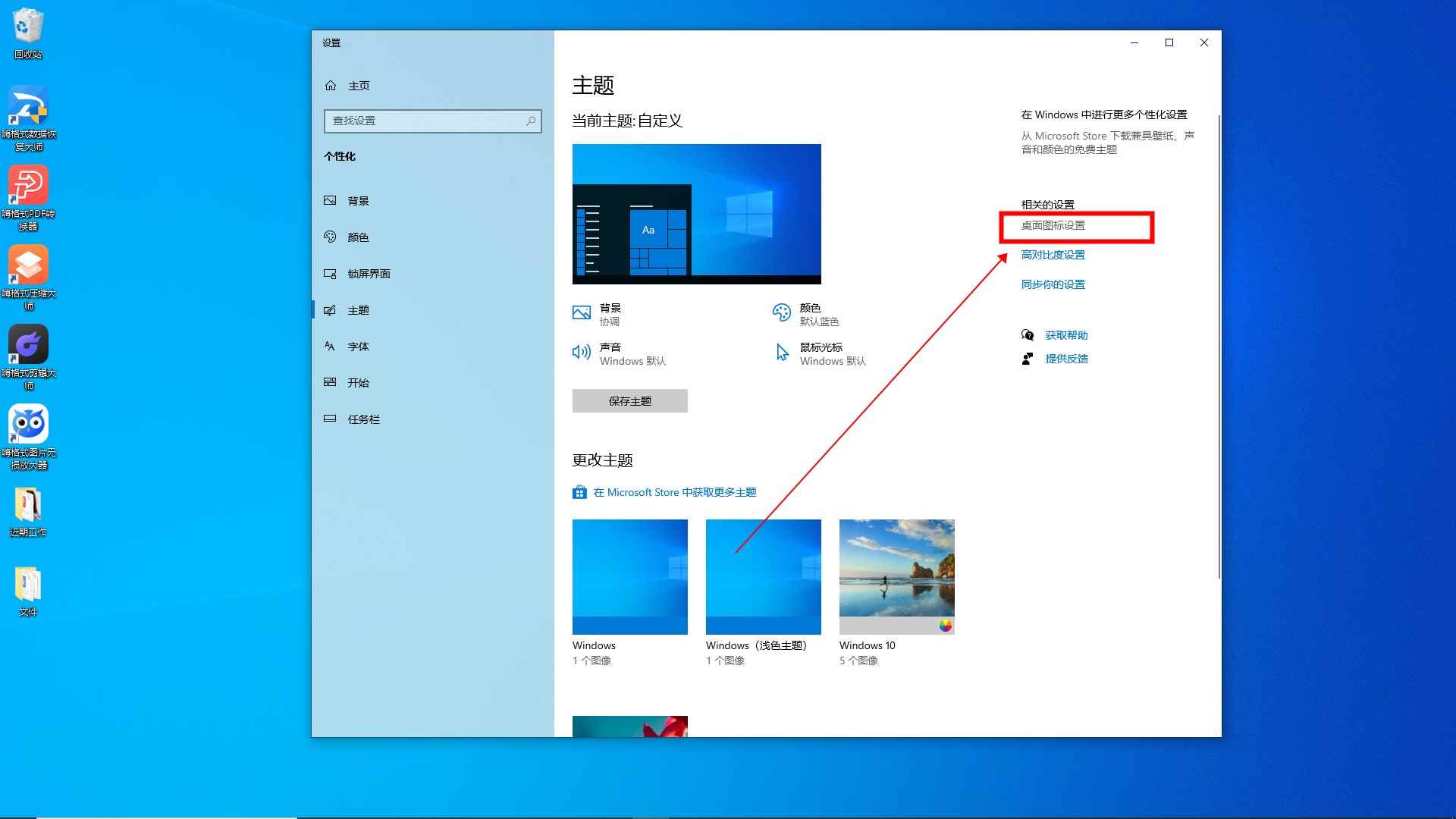Go to 主页 in the Settings sidebar
The width and height of the screenshot is (1456, 819).
(357, 85)
